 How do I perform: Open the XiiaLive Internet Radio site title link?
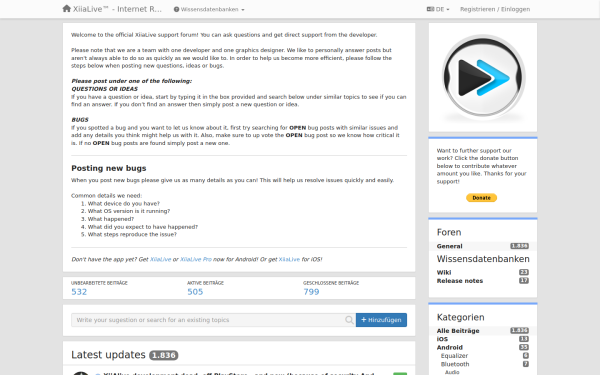click(x=117, y=9)
